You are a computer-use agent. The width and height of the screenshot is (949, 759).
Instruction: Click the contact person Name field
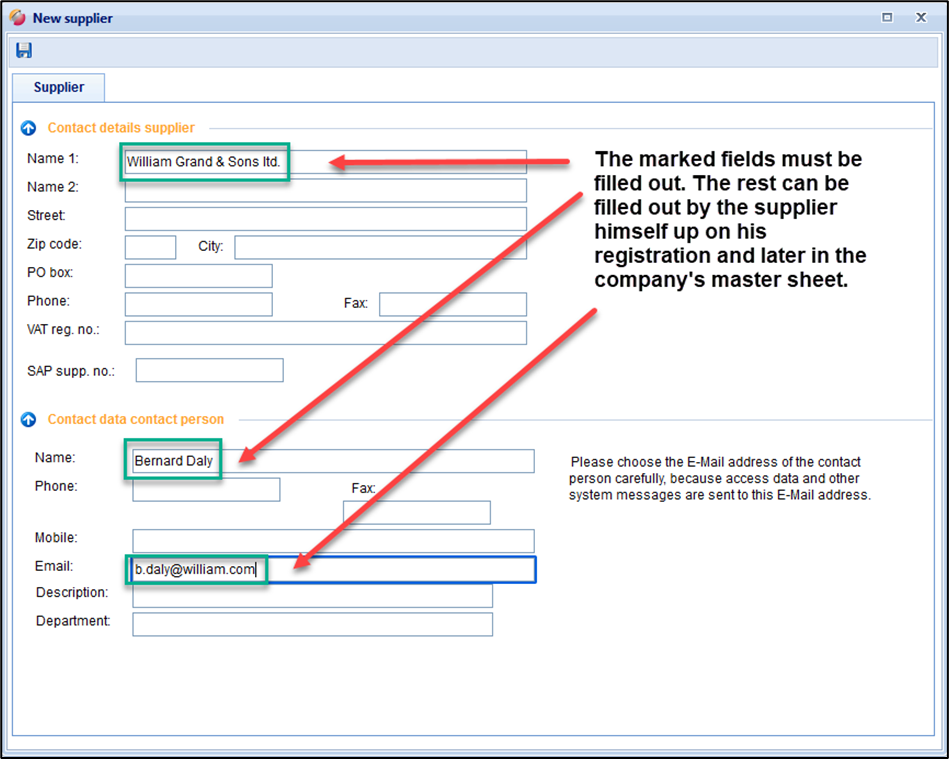(x=333, y=461)
